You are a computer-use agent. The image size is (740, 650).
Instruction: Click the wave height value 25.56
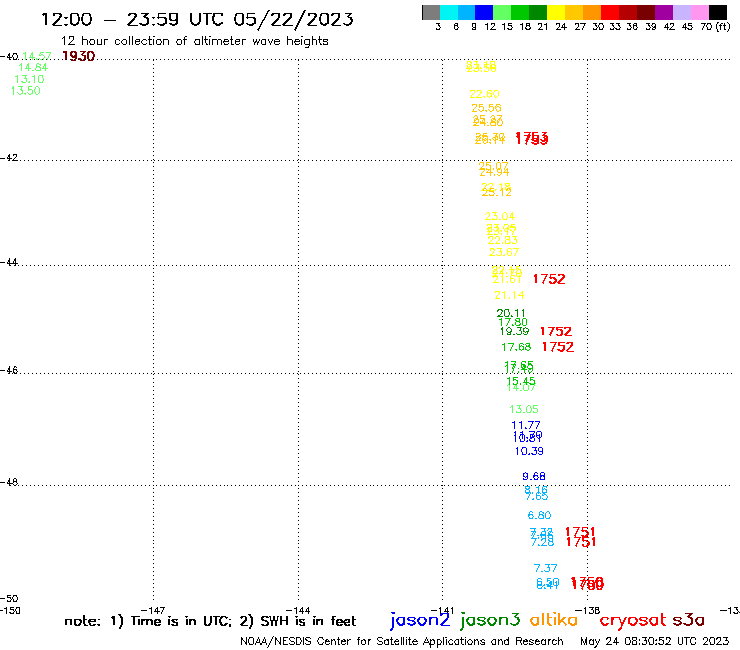coord(486,108)
